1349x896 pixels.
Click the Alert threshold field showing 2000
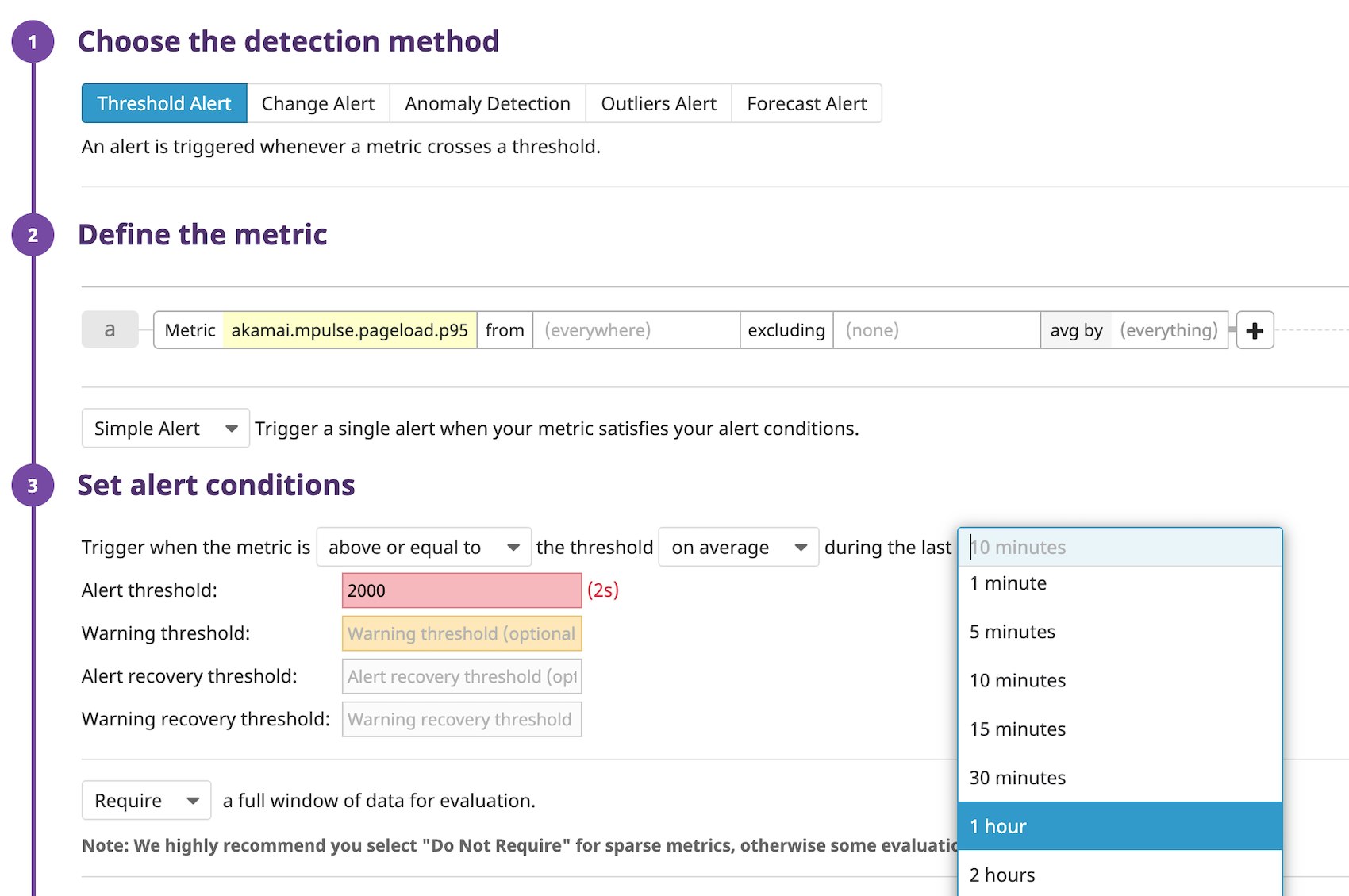(461, 590)
